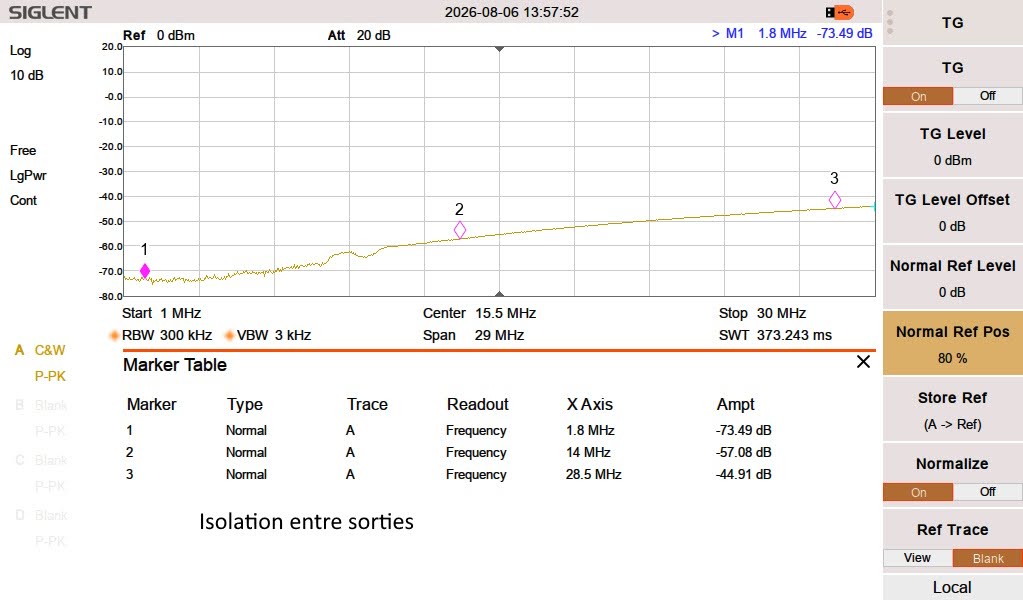The image size is (1023, 600).
Task: Click the 1.8 MHz cell in Marker Table
Action: (590, 430)
